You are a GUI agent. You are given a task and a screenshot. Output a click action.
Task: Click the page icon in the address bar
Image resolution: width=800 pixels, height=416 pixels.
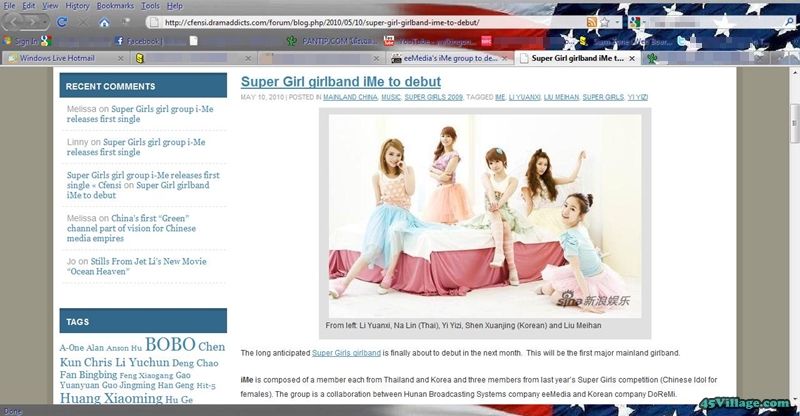(153, 22)
